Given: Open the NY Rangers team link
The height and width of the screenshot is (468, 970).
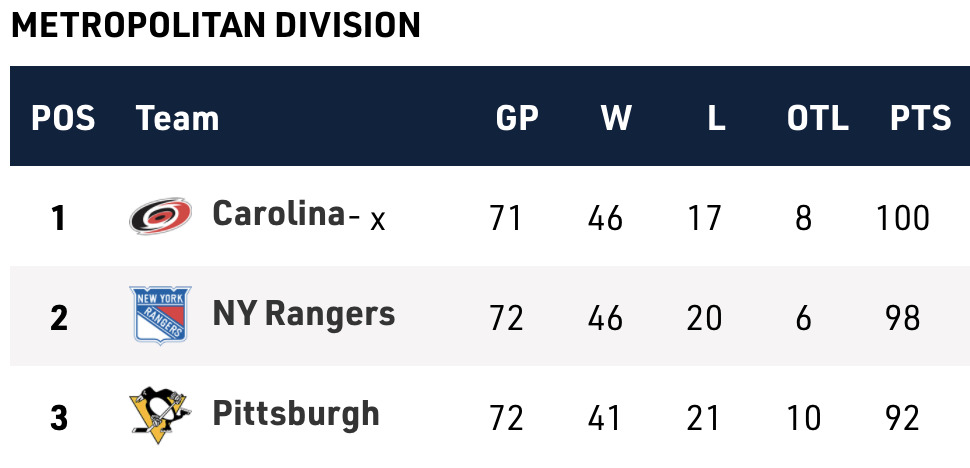Looking at the screenshot, I should [x=304, y=315].
